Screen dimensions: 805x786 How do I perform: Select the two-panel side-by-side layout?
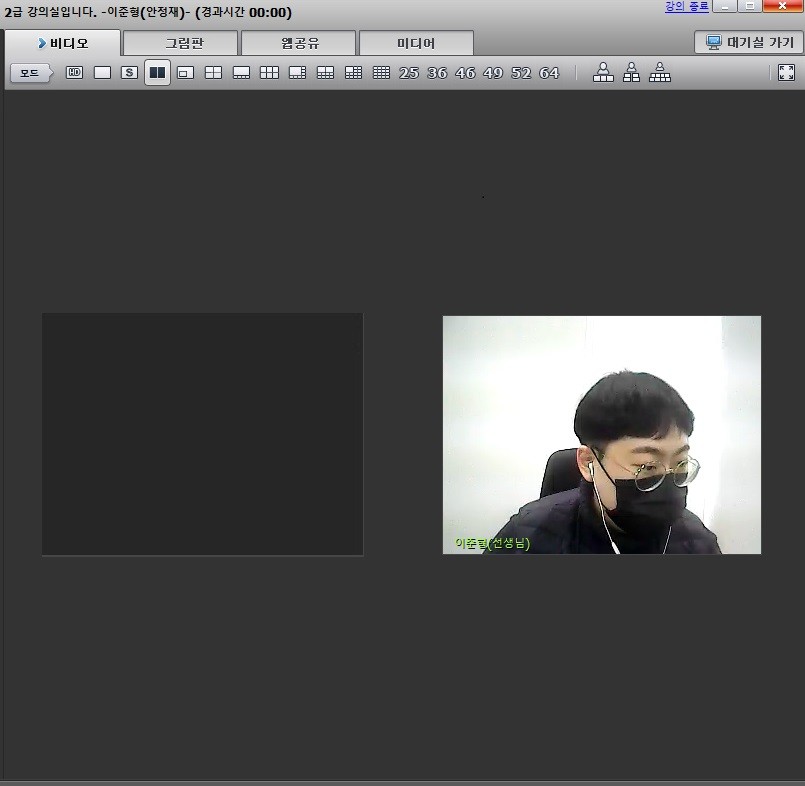tap(157, 73)
